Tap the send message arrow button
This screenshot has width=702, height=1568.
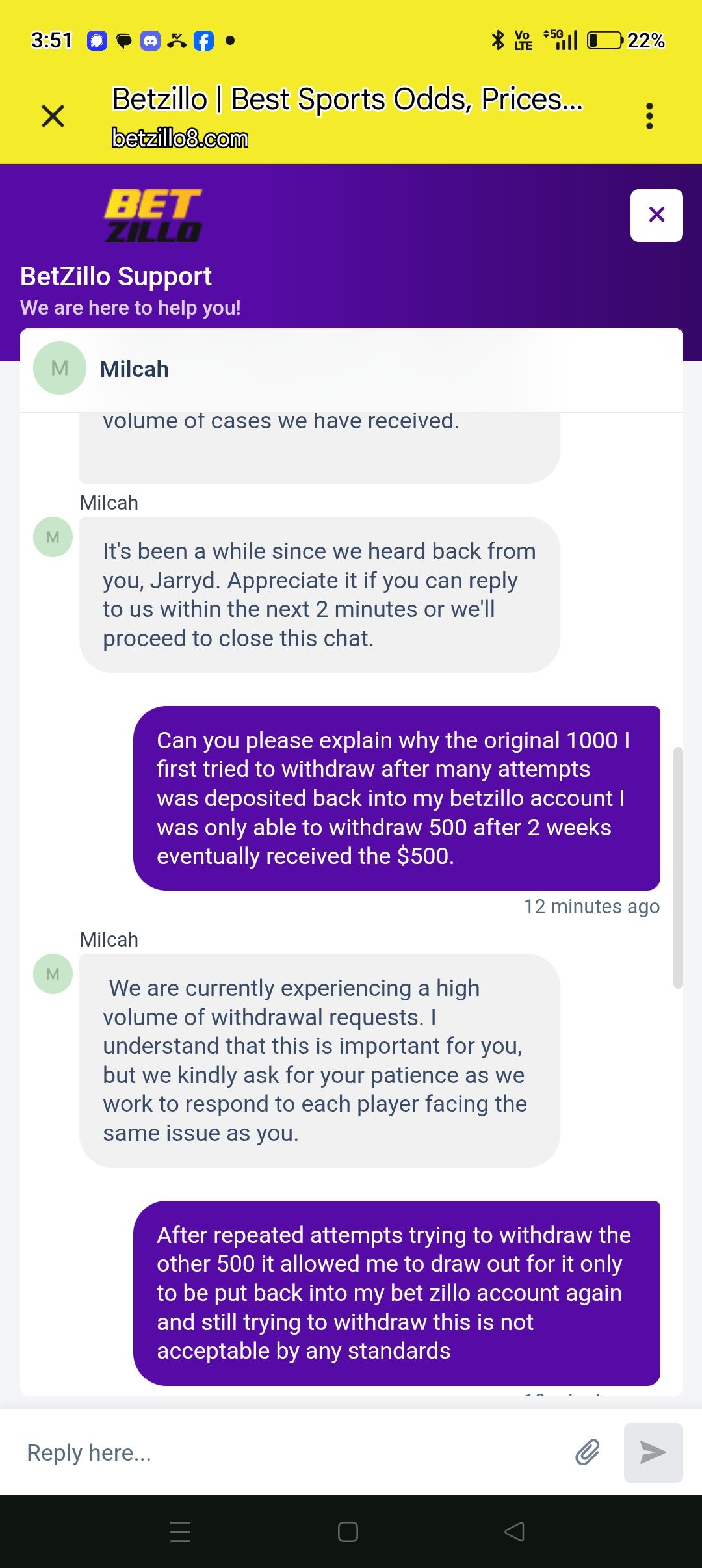[x=653, y=1452]
